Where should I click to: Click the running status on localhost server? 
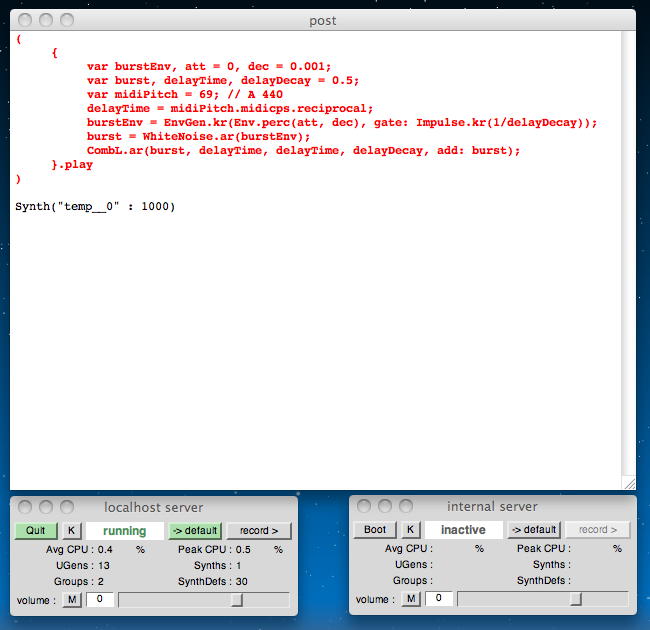click(124, 531)
